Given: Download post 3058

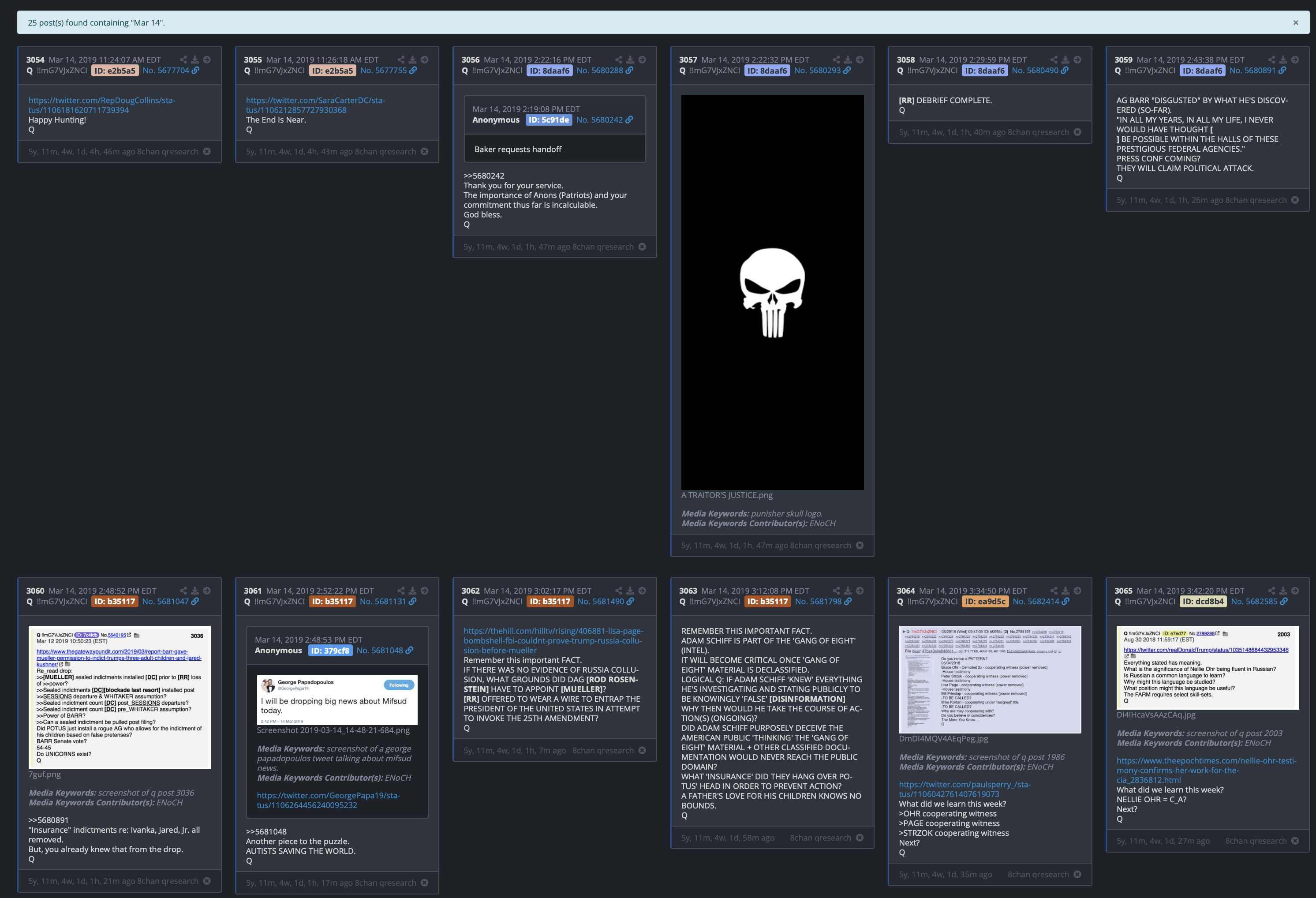Looking at the screenshot, I should click(x=1065, y=60).
